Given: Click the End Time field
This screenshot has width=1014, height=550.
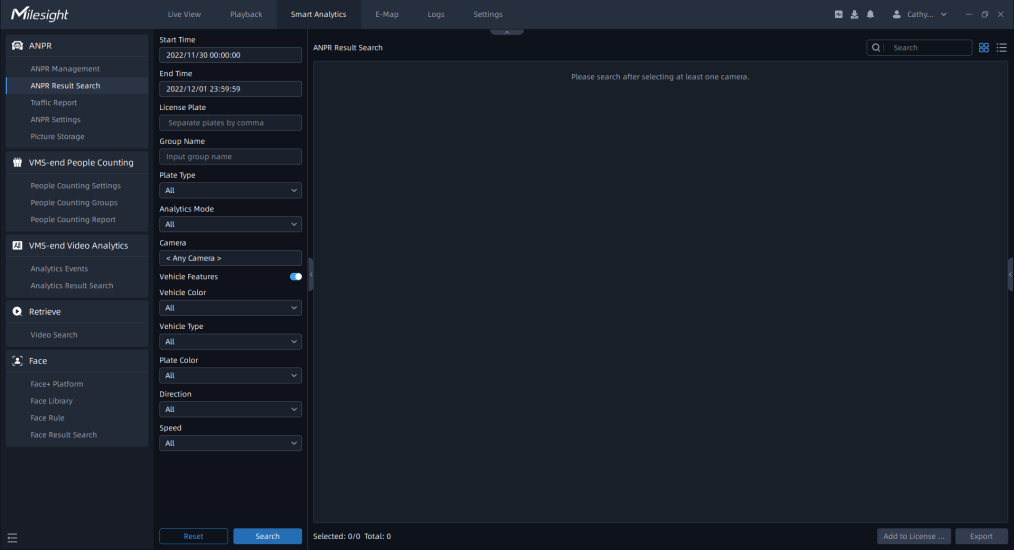Looking at the screenshot, I should [230, 89].
